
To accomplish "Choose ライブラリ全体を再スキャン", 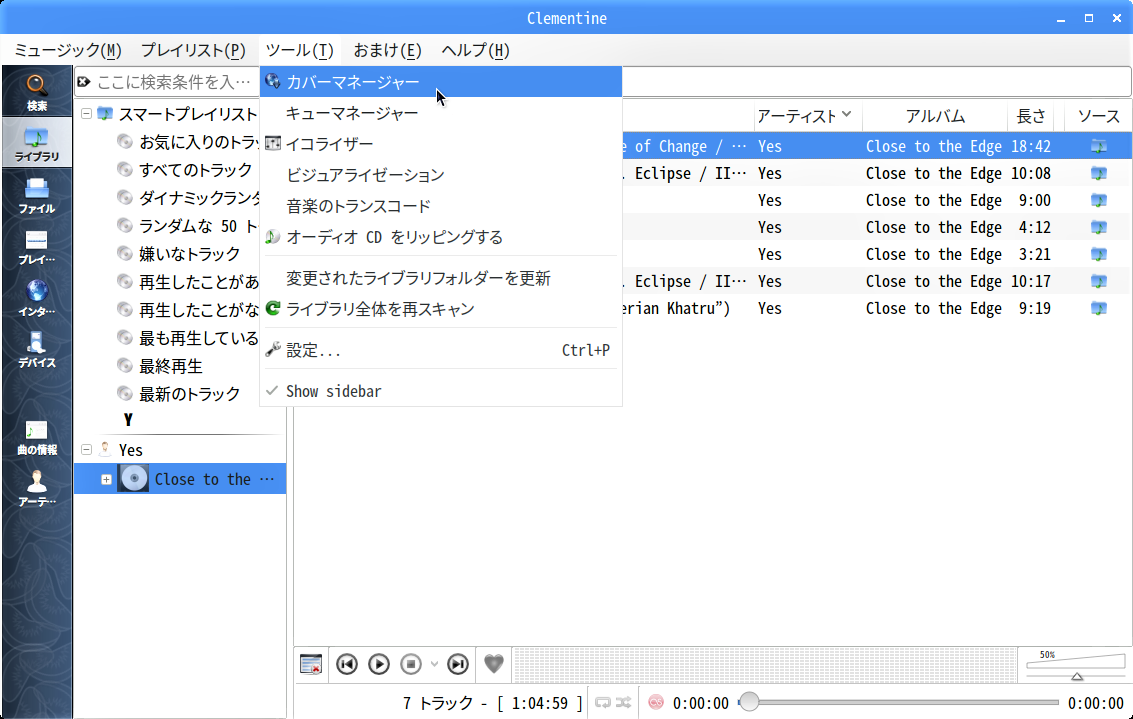I will 441,309.
